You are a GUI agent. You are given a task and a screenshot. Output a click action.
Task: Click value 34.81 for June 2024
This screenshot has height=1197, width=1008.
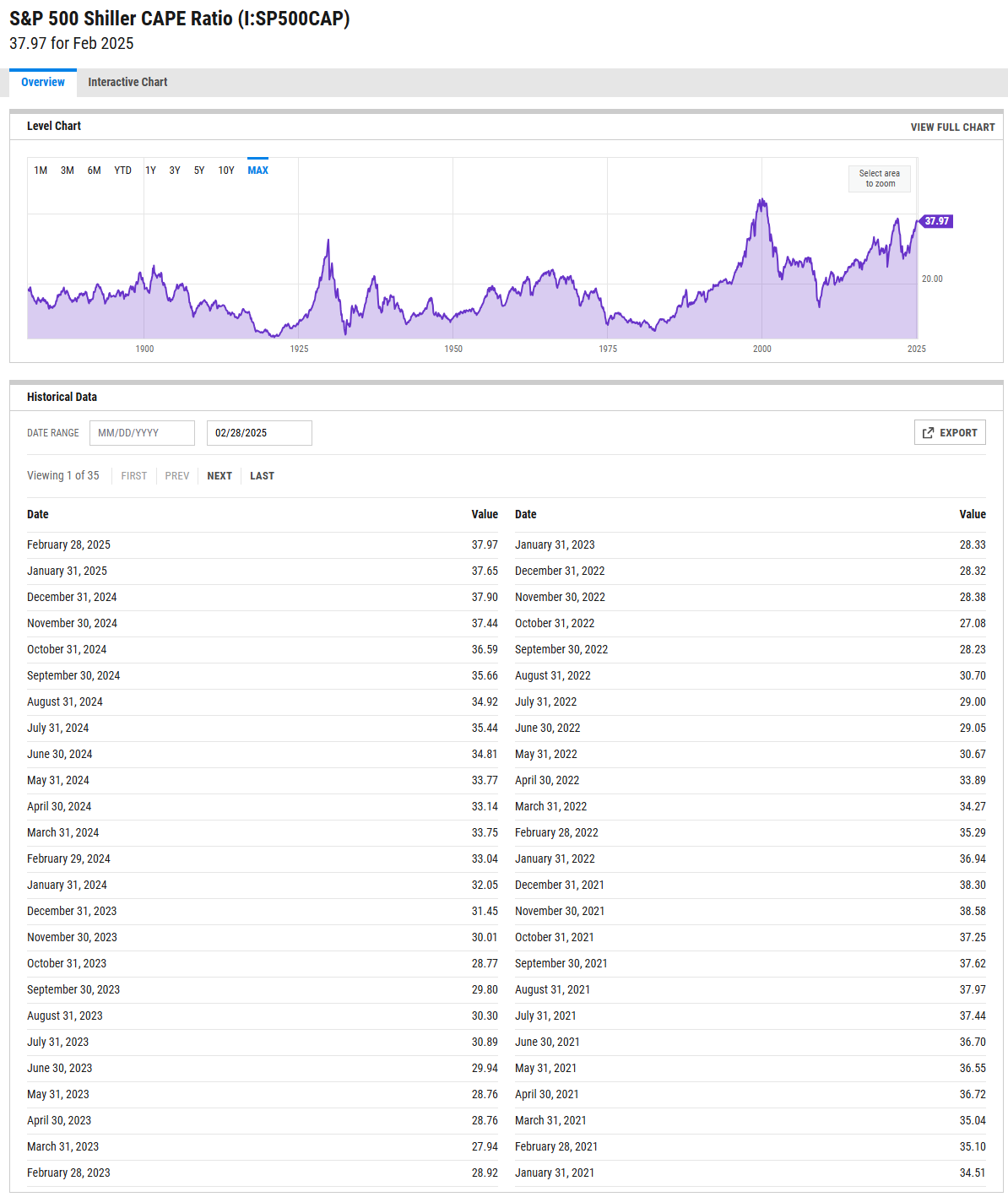485,755
